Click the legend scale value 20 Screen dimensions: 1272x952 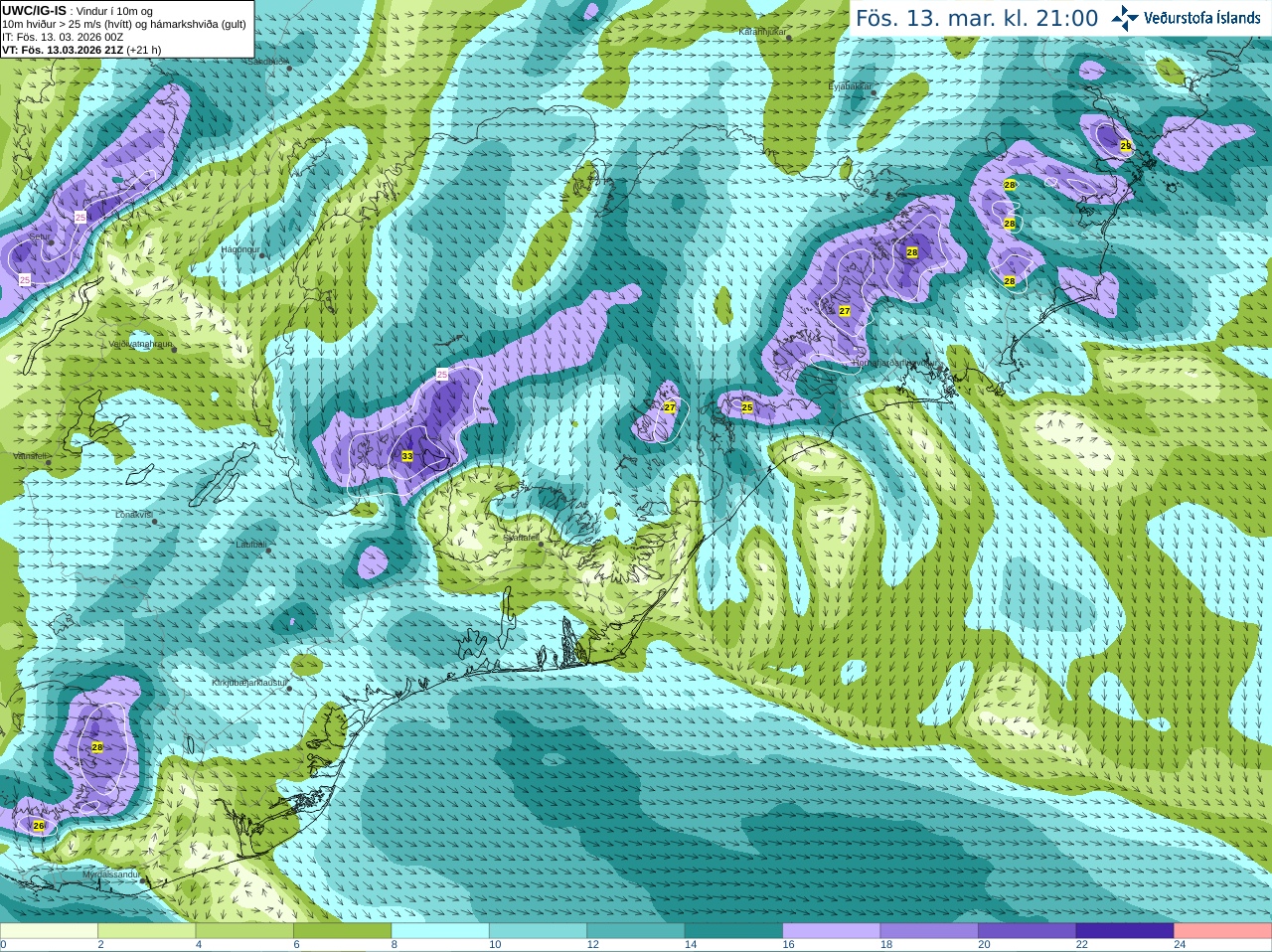click(x=984, y=945)
